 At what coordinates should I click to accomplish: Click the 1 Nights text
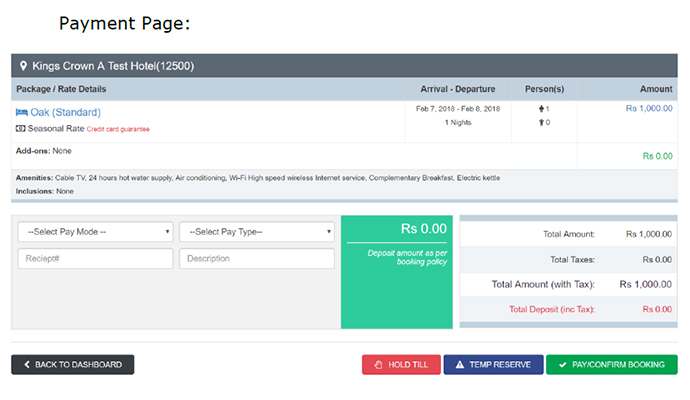pyautogui.click(x=458, y=122)
